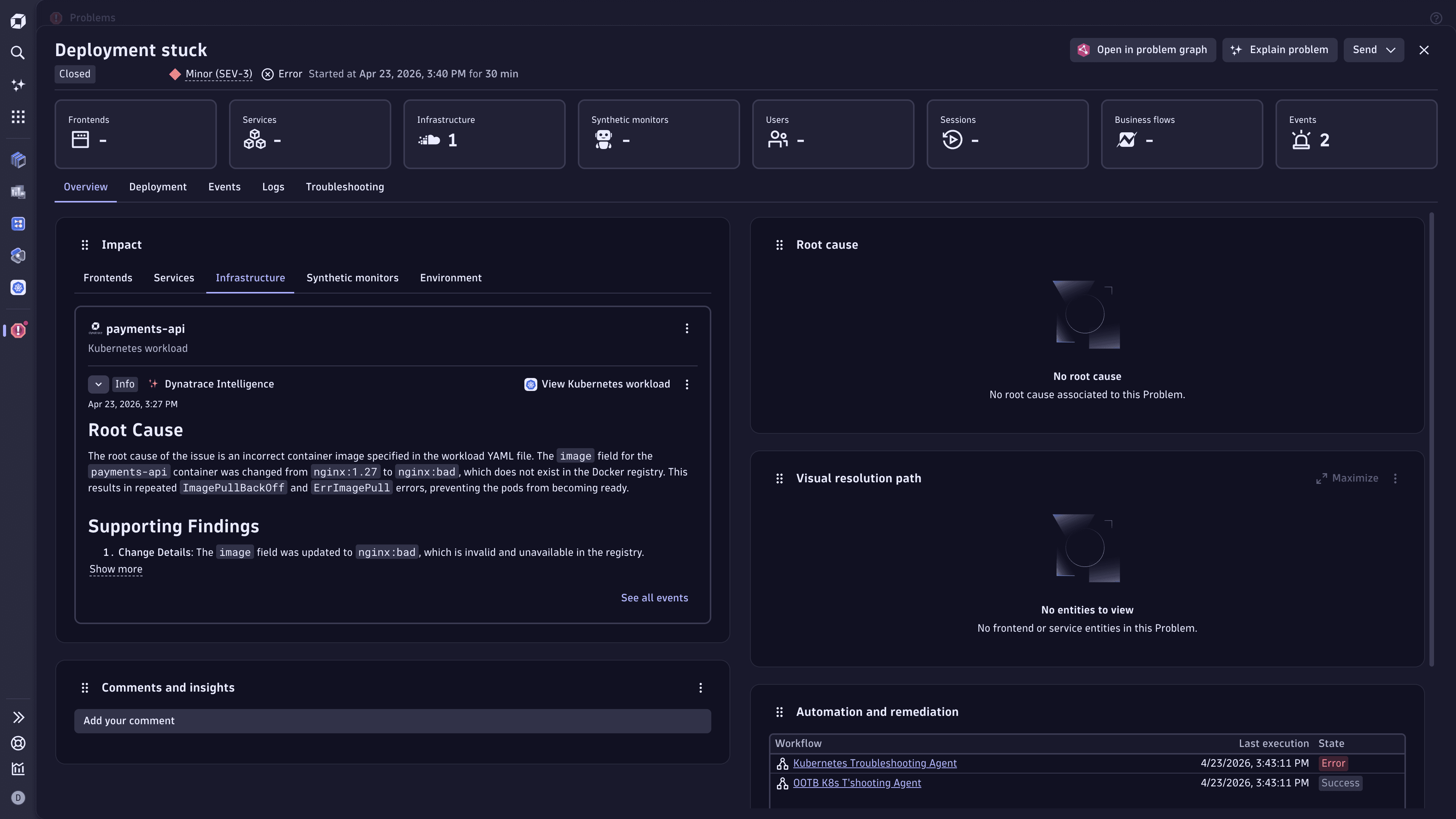This screenshot has height=819, width=1456.
Task: Open the Dynatrace logo home icon
Action: coord(18,22)
